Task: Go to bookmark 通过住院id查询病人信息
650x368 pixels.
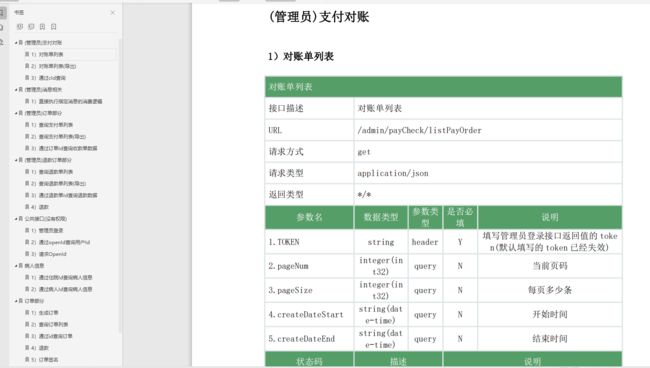Action: click(x=58, y=277)
